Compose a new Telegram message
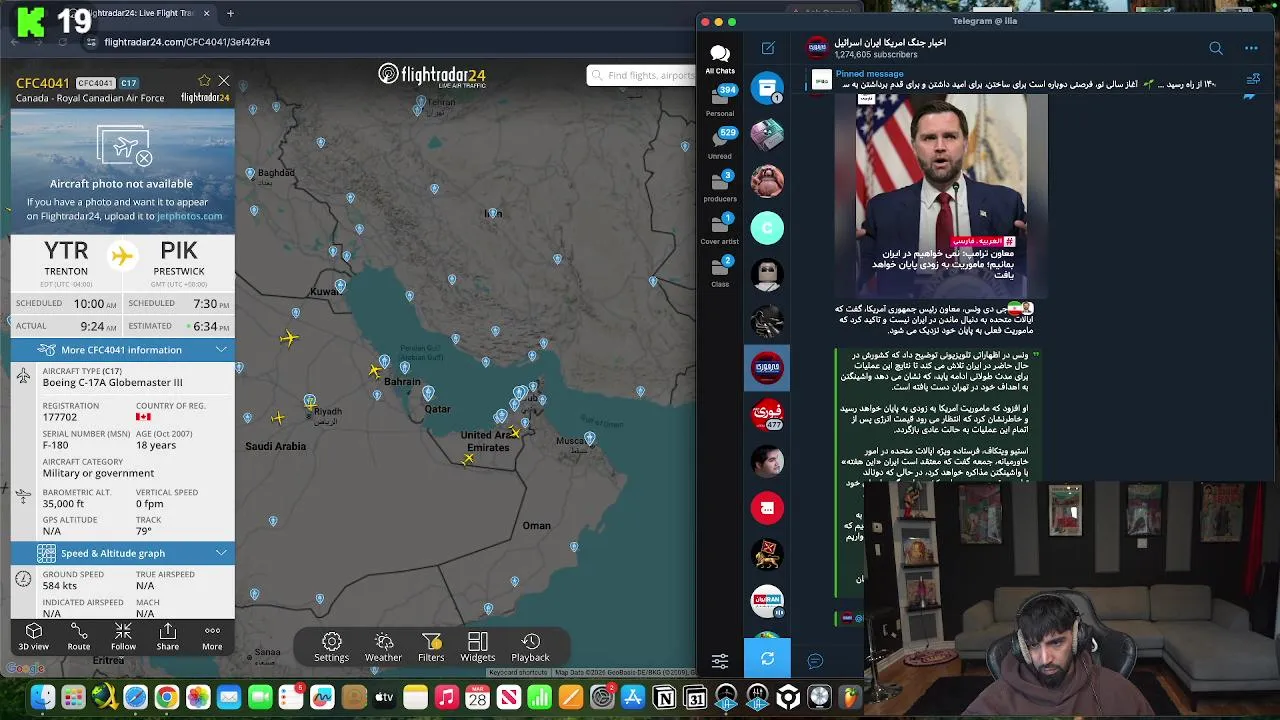This screenshot has height=720, width=1280. point(768,48)
